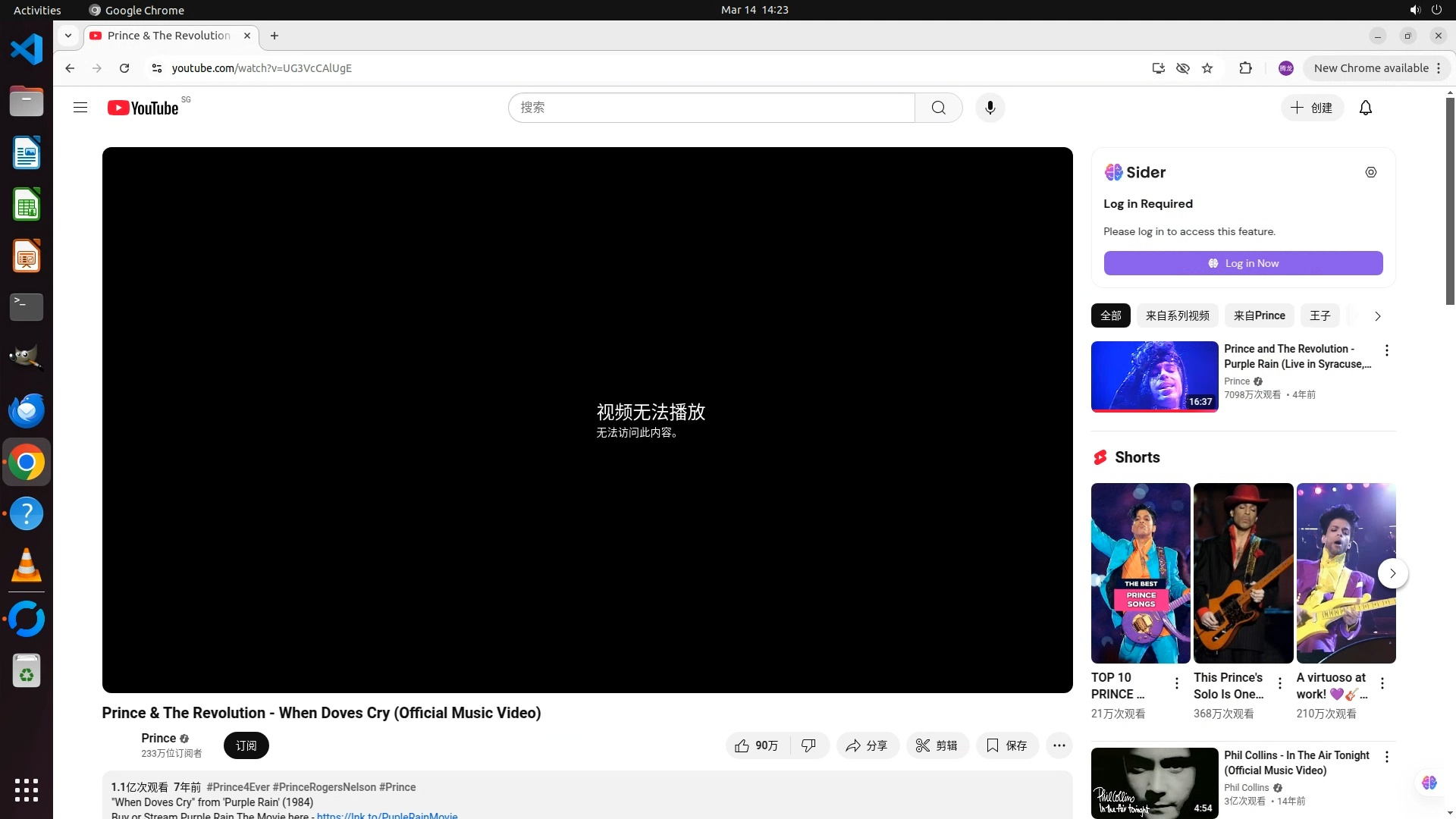Image resolution: width=1456 pixels, height=819 pixels.
Task: Open the notifications bell
Action: pos(1365,108)
